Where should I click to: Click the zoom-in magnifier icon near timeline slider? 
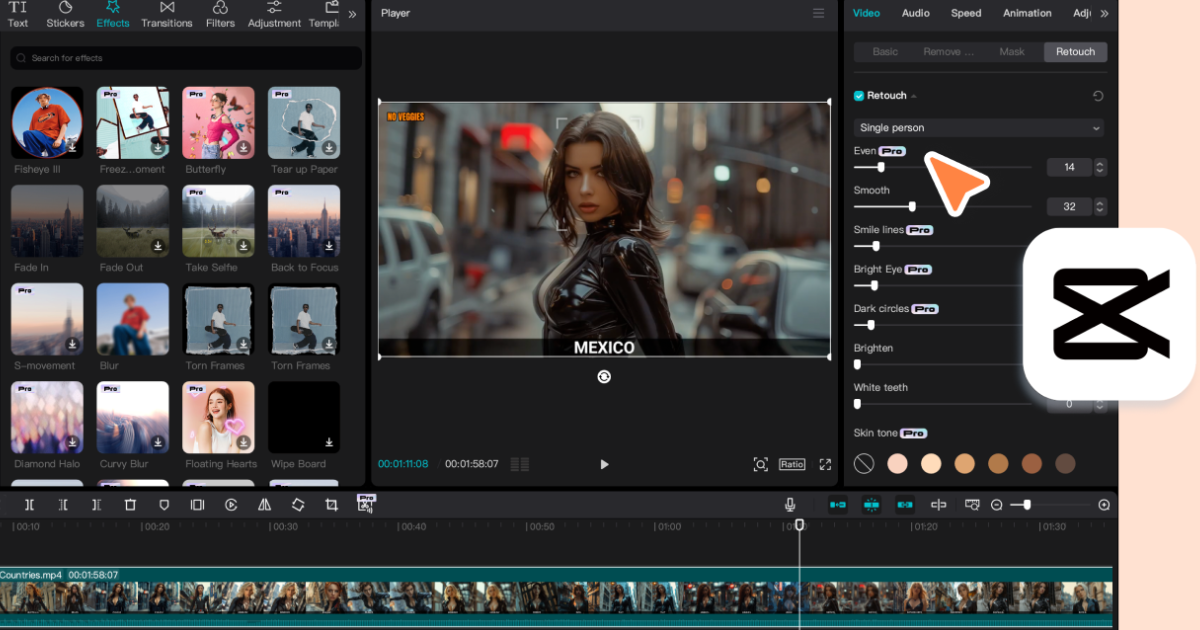click(x=1103, y=505)
